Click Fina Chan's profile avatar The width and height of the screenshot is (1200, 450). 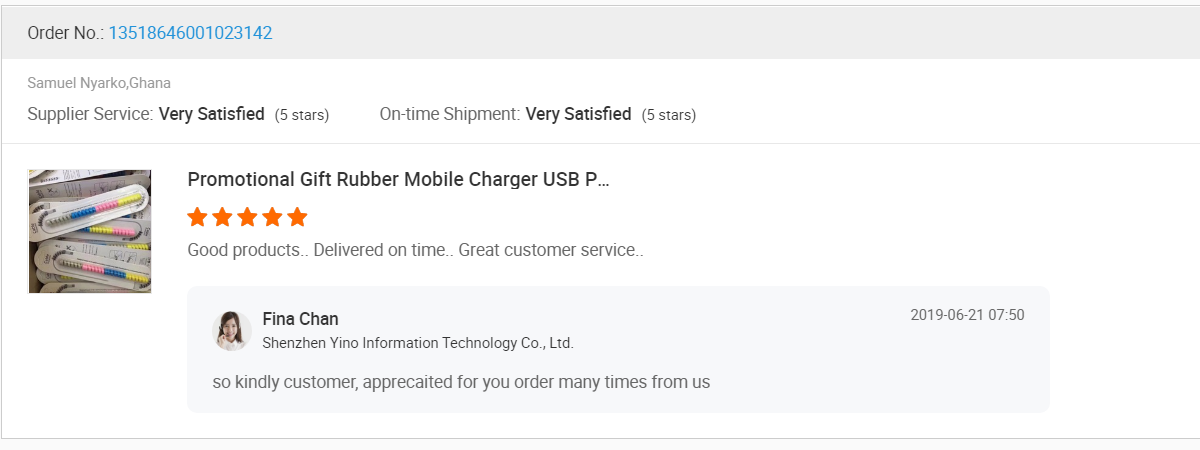click(232, 331)
